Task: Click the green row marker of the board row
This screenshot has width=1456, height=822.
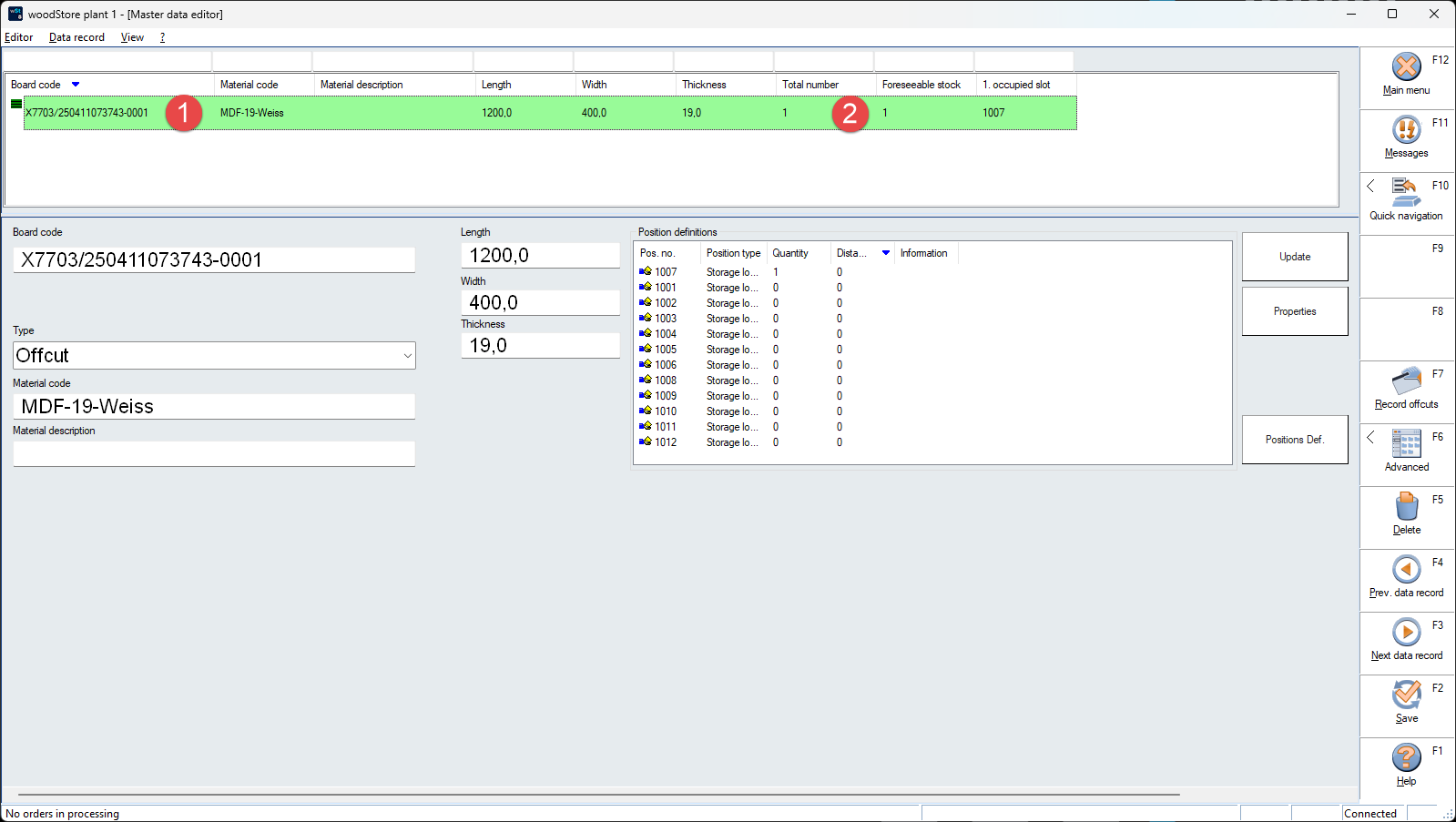Action: pyautogui.click(x=16, y=104)
